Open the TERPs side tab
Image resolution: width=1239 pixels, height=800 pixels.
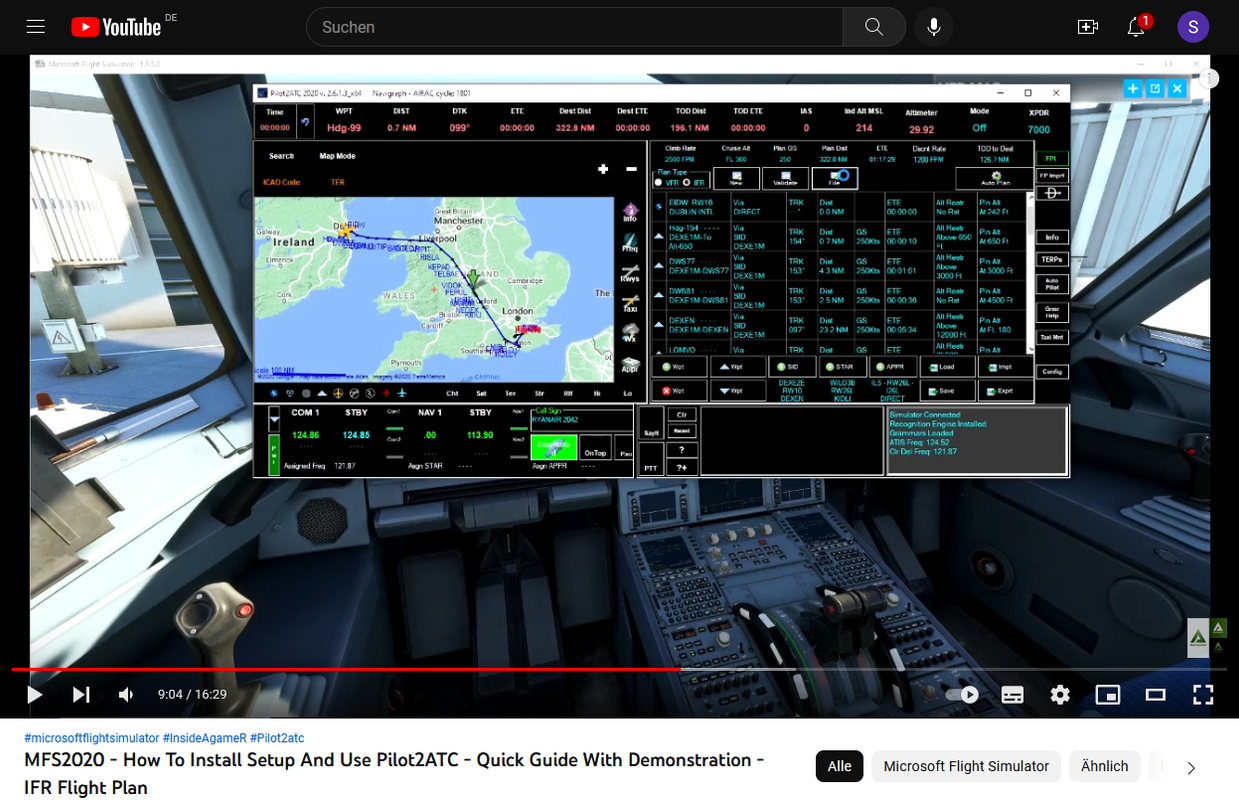point(1052,259)
